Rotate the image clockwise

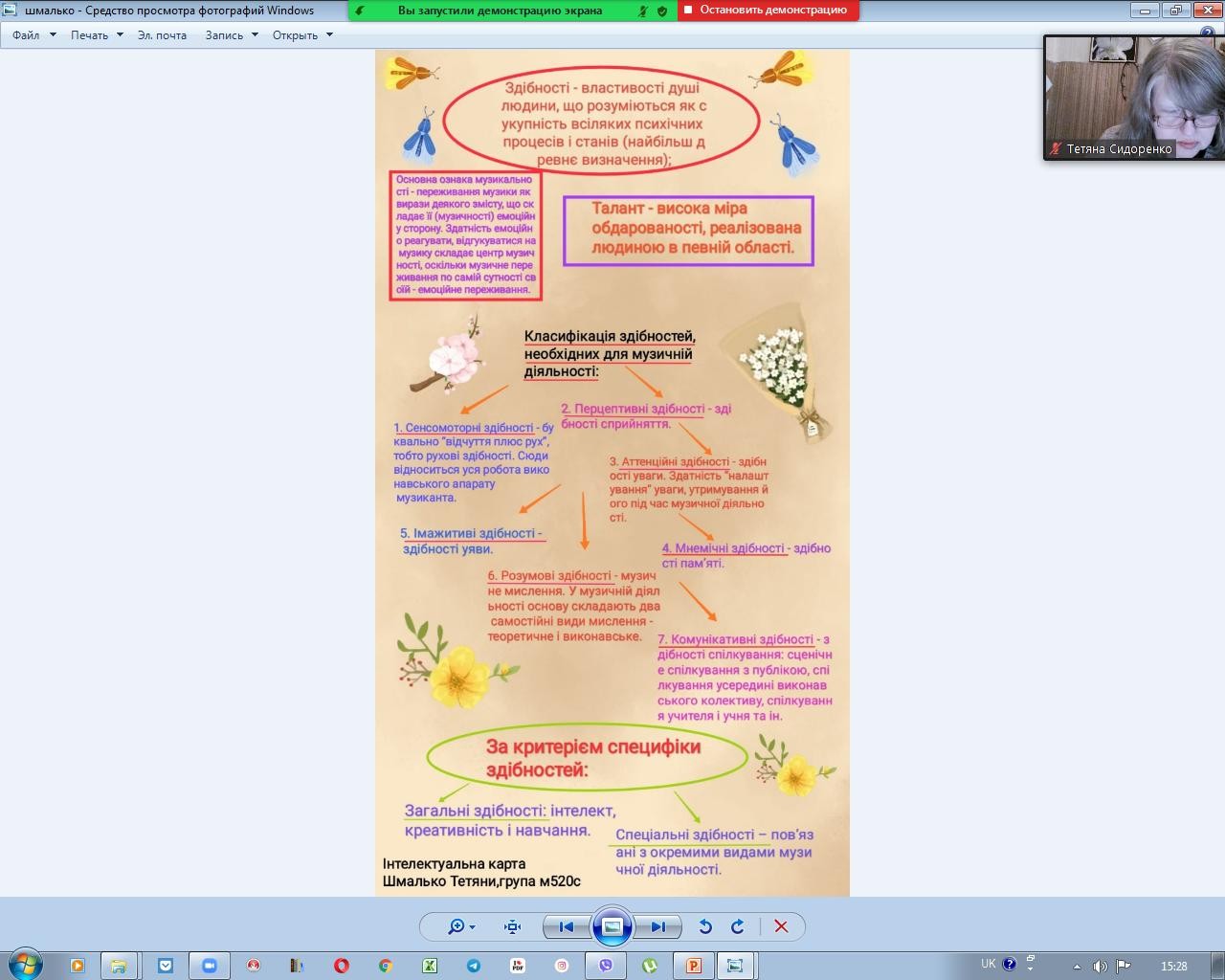click(x=738, y=926)
